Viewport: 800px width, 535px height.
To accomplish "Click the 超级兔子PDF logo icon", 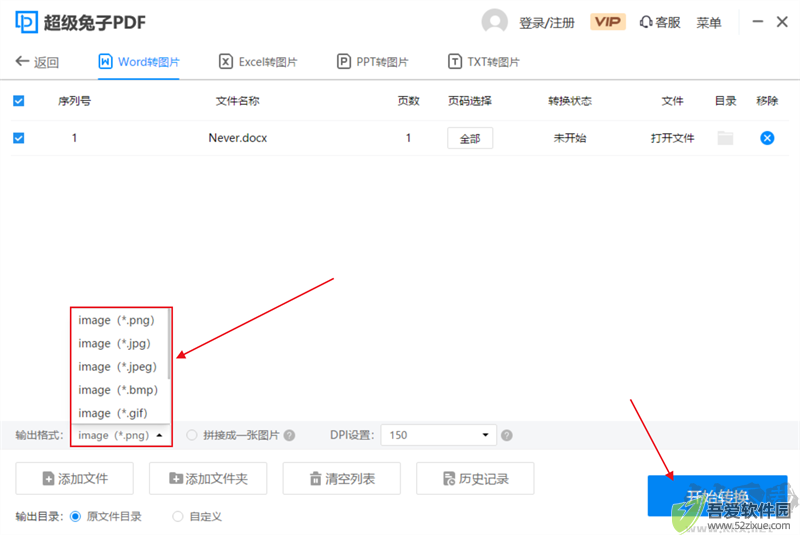I will (x=27, y=22).
